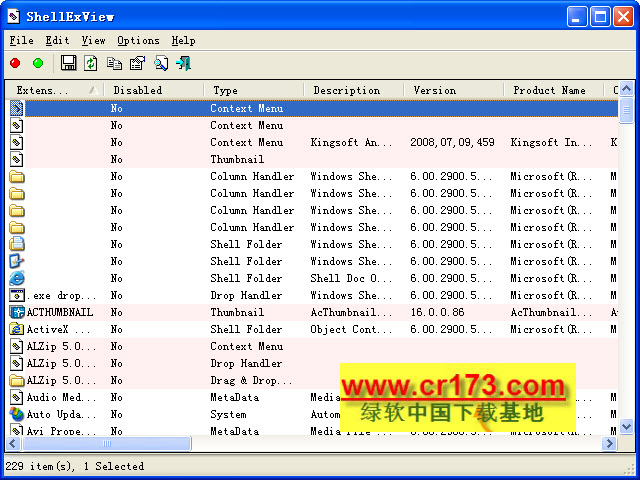The height and width of the screenshot is (480, 640).
Task: Sort by the Disabled column header
Action: click(153, 90)
